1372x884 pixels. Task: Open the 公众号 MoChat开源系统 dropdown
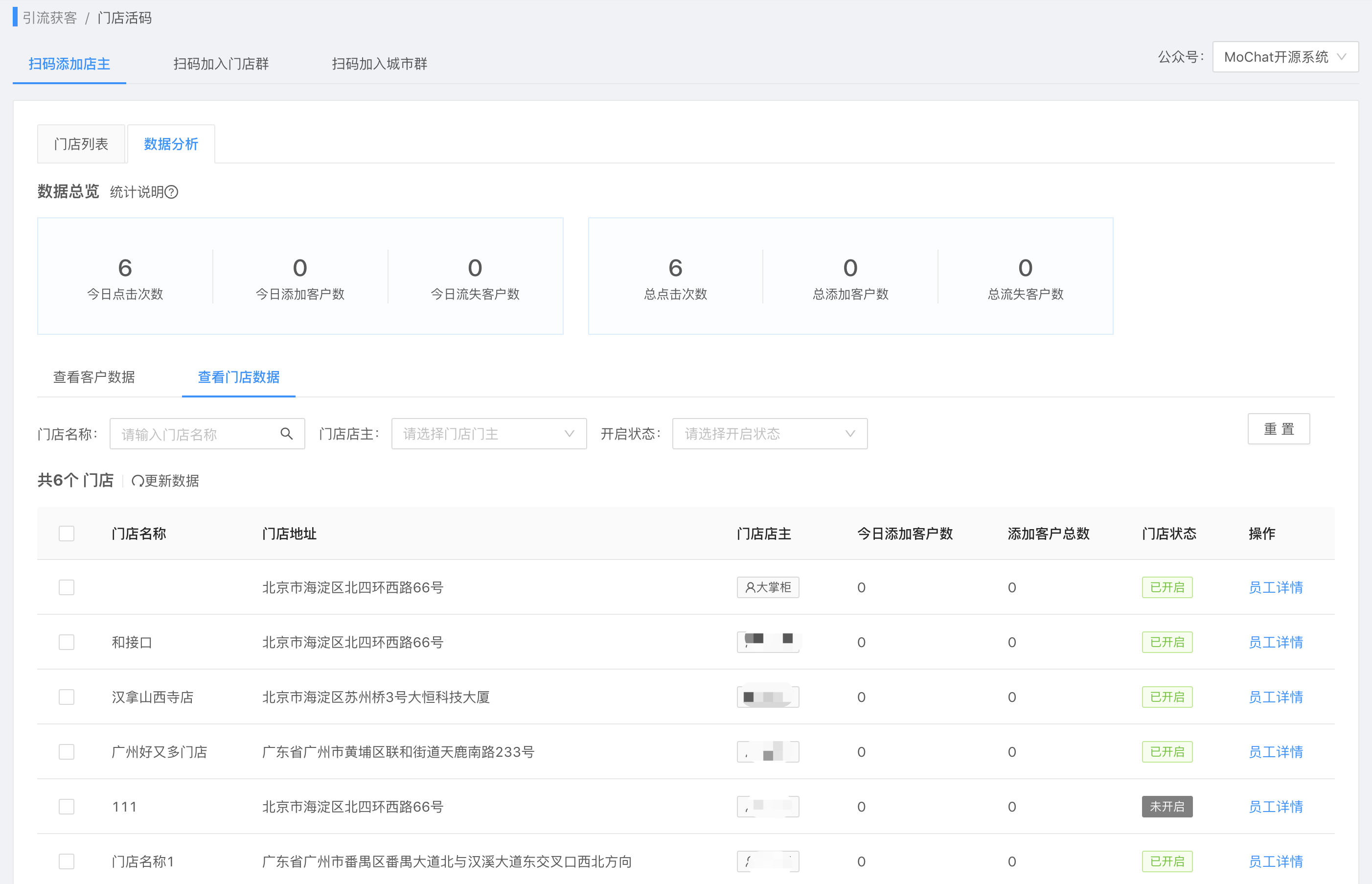[1285, 57]
